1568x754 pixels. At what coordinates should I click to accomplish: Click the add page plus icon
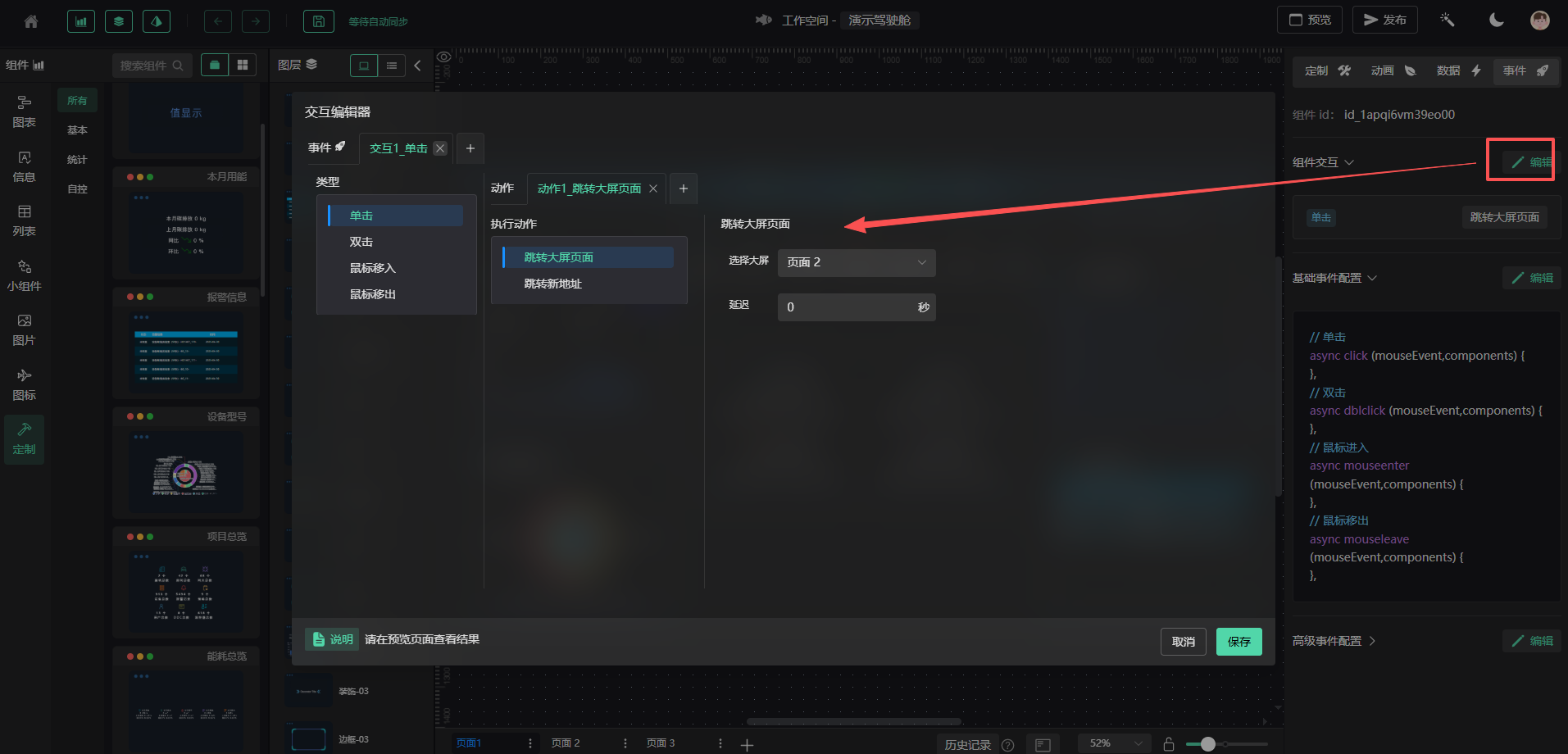click(747, 744)
